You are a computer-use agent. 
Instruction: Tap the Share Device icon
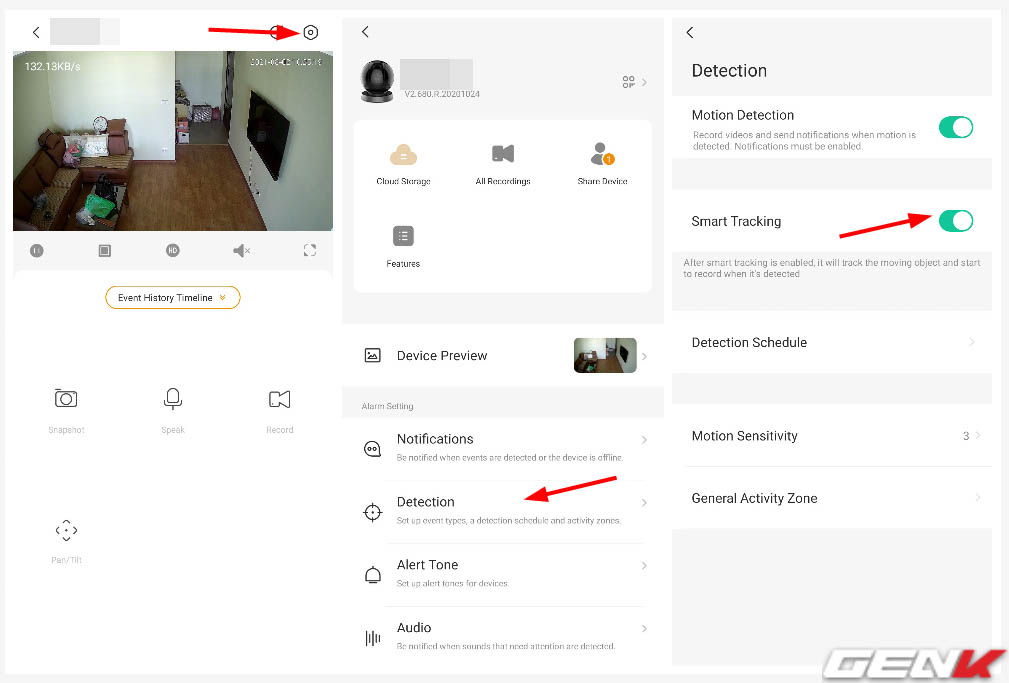tap(601, 155)
